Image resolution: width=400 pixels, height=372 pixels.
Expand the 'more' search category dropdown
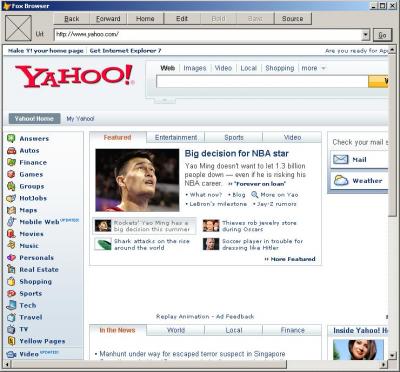(x=313, y=68)
